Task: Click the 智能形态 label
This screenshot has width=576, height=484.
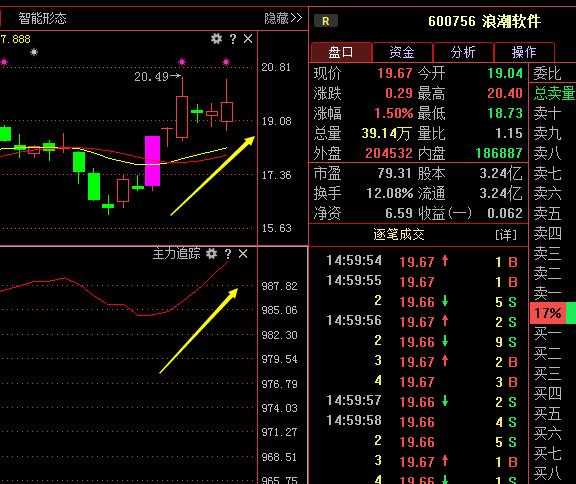Action: point(42,18)
